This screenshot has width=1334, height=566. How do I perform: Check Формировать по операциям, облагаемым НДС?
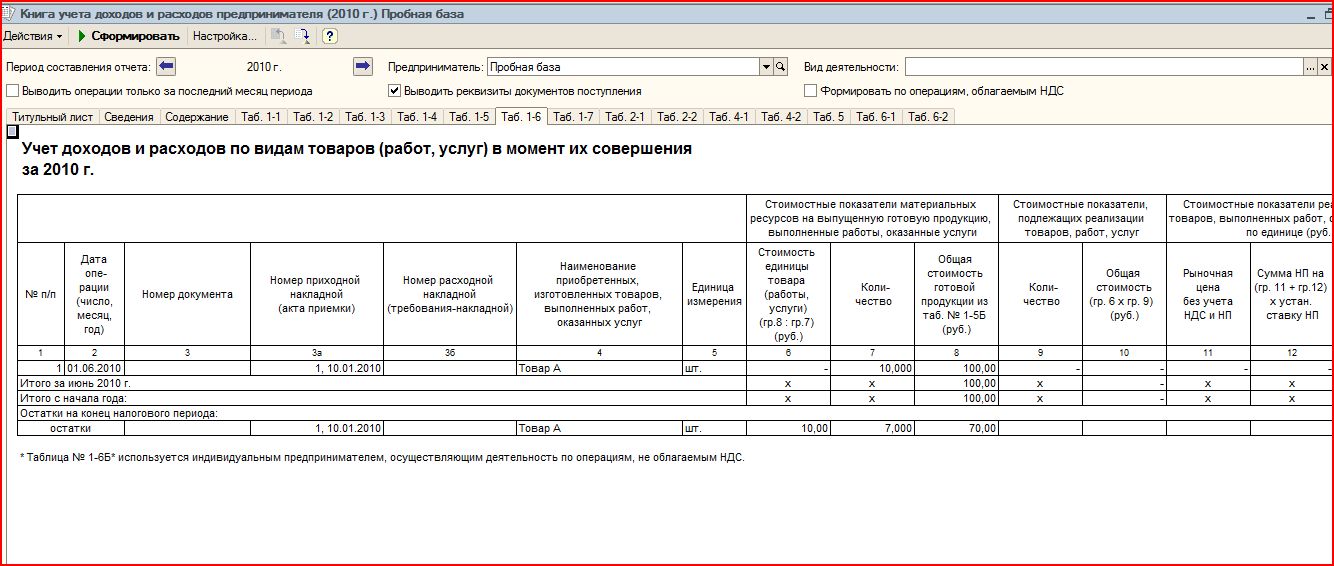point(811,91)
